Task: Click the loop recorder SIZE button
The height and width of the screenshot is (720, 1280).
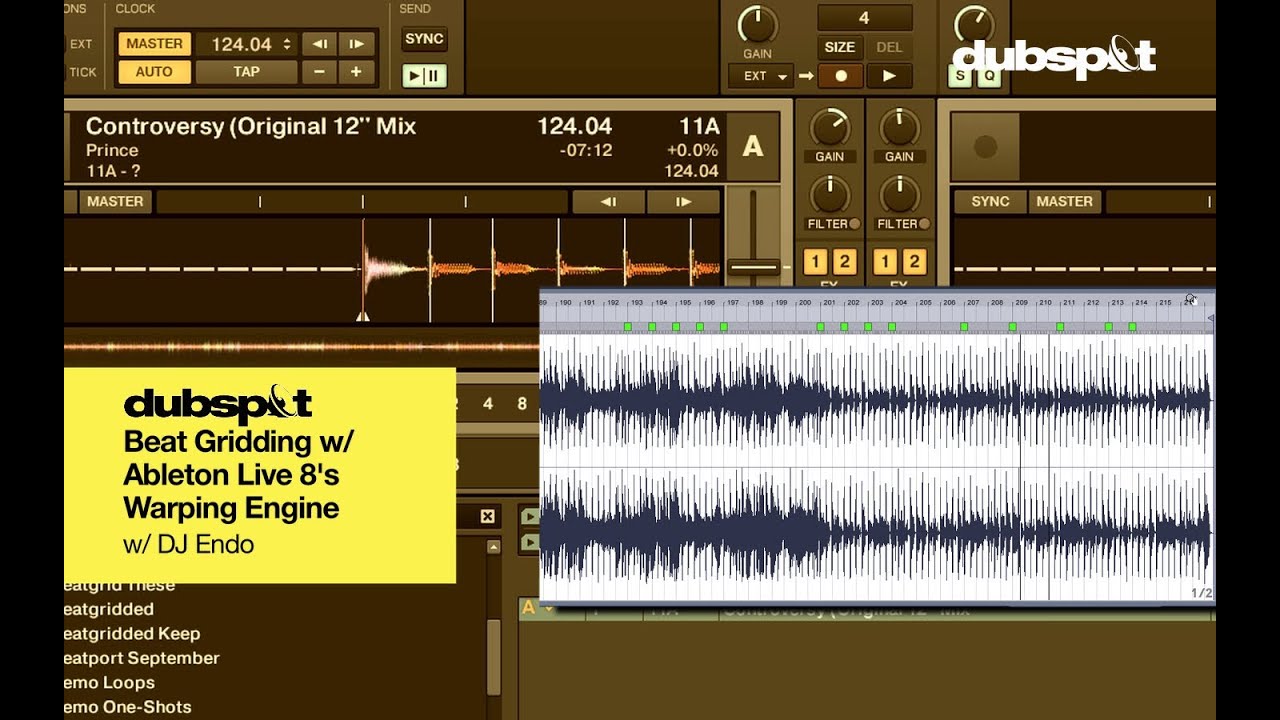Action: (839, 47)
